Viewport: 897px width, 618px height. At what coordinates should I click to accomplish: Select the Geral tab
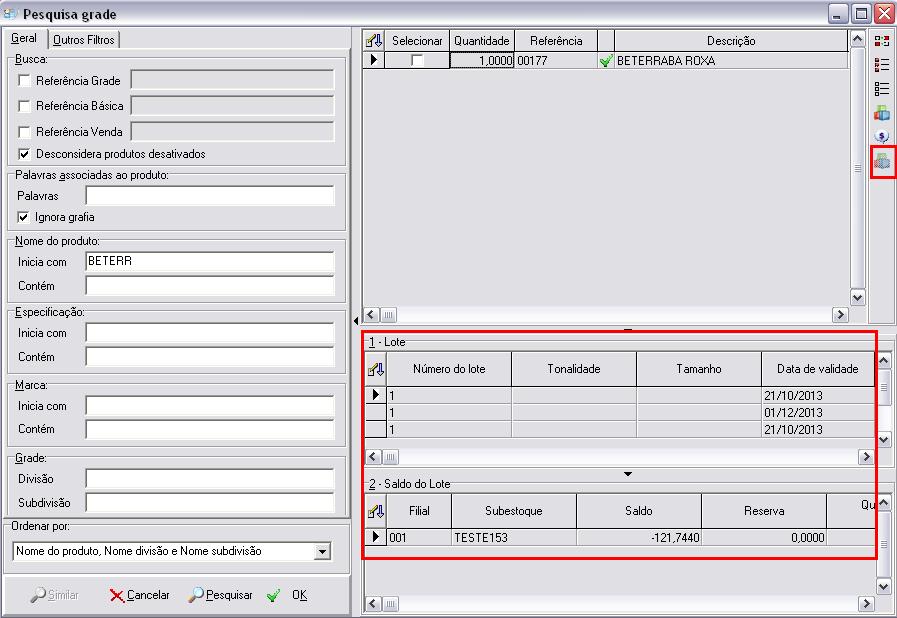pos(24,39)
